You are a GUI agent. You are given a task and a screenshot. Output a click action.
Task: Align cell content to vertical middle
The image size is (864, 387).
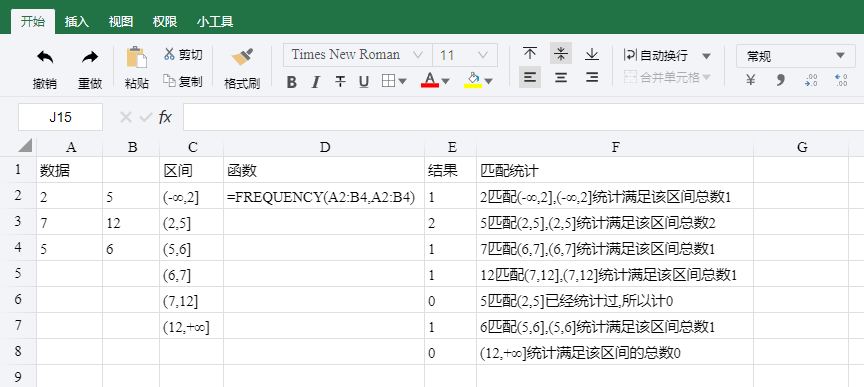click(561, 53)
